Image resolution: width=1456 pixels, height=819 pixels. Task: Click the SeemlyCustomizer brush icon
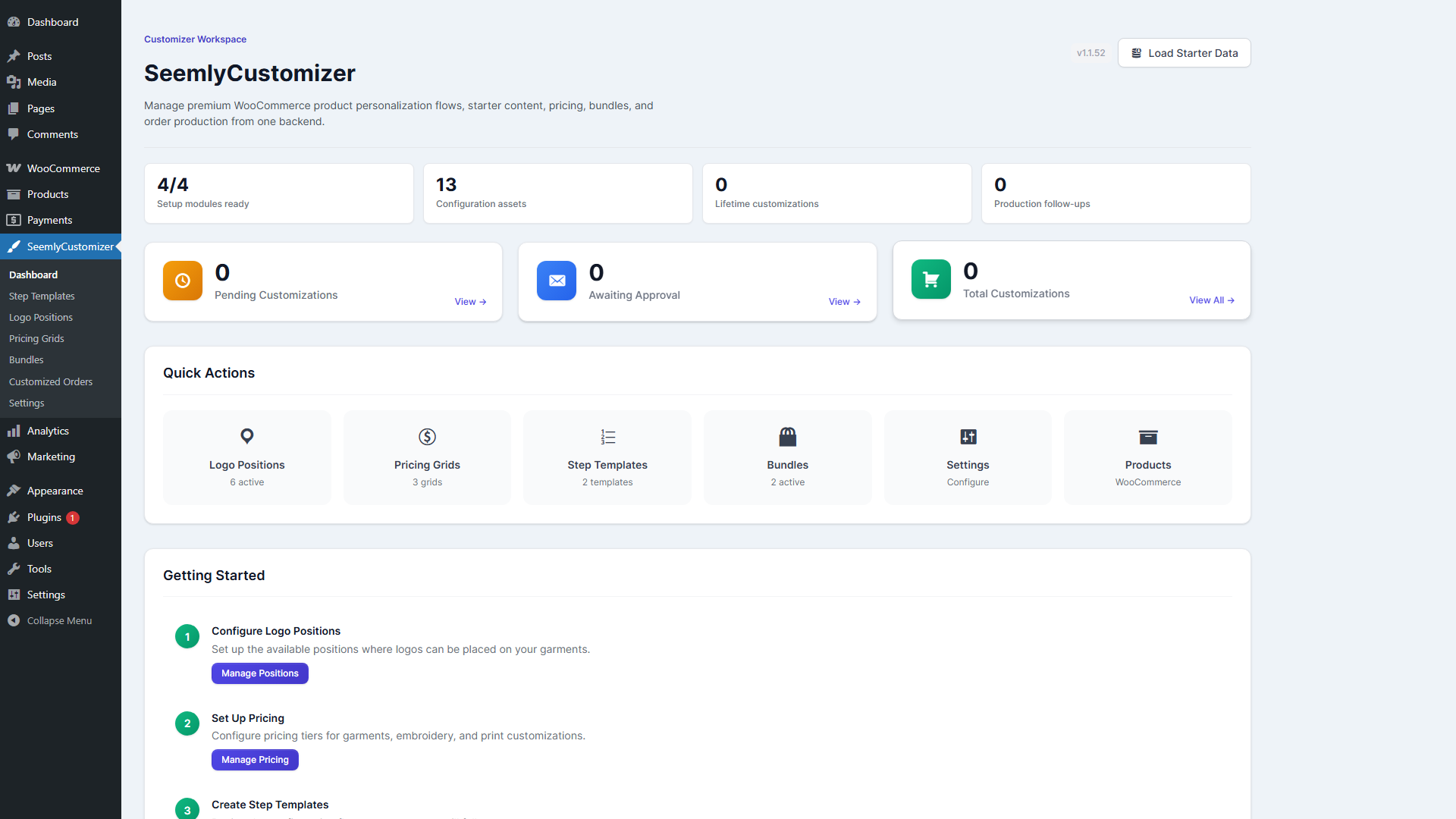coord(14,246)
